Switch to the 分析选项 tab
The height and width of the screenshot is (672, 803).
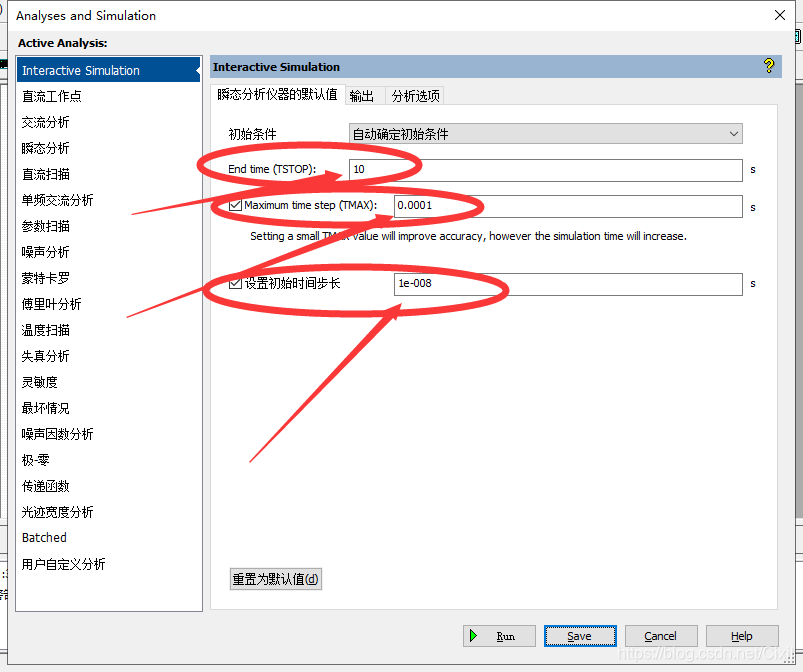[415, 96]
